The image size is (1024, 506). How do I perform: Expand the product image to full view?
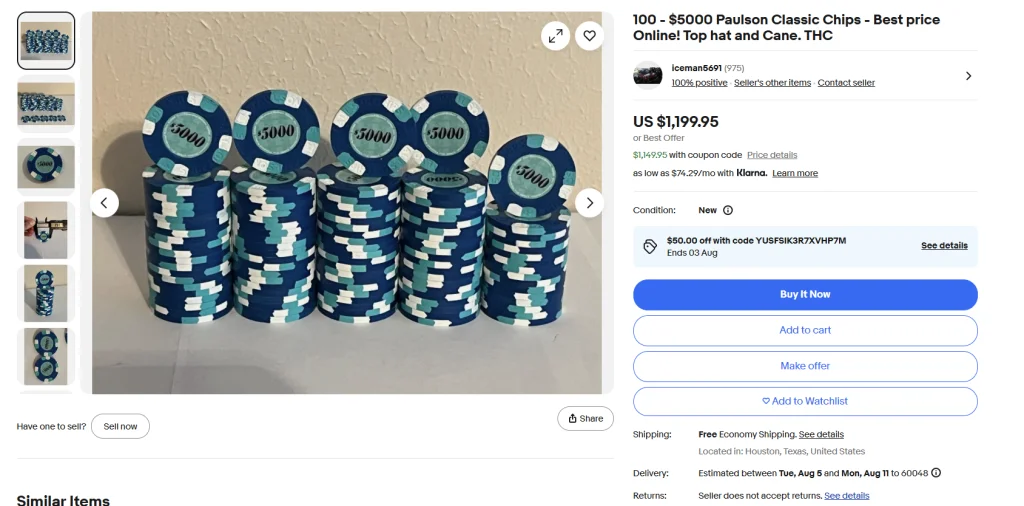coord(555,36)
